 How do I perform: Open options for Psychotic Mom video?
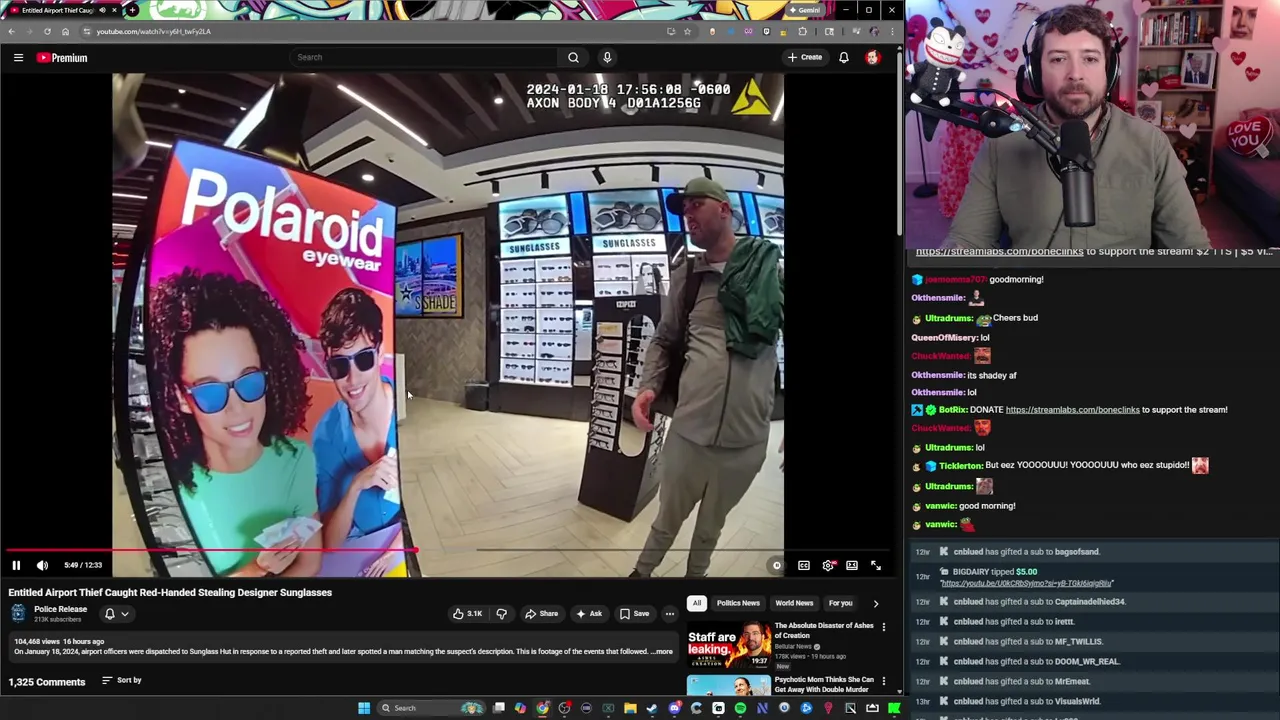(x=883, y=681)
